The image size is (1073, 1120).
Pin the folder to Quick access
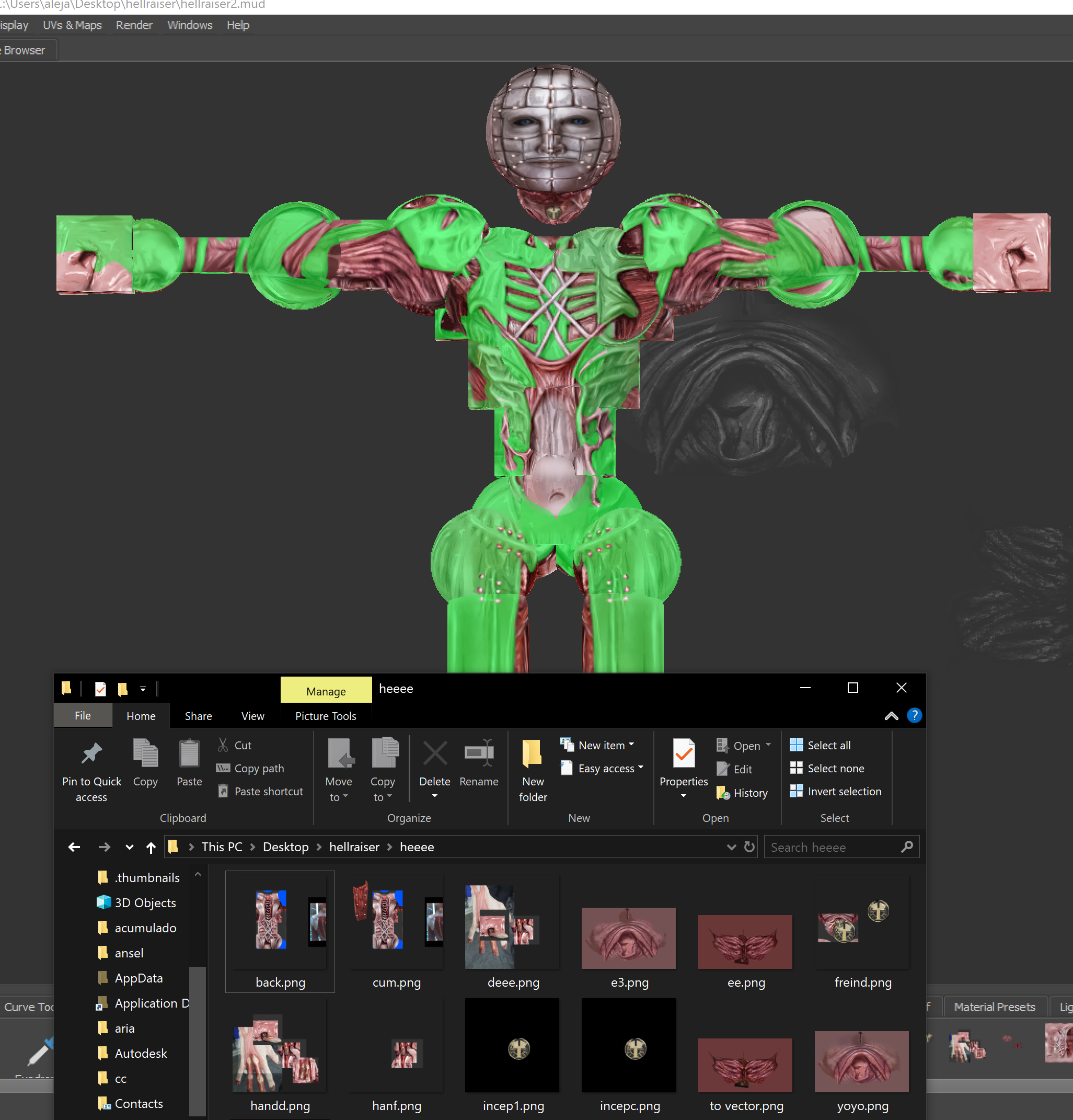(91, 771)
